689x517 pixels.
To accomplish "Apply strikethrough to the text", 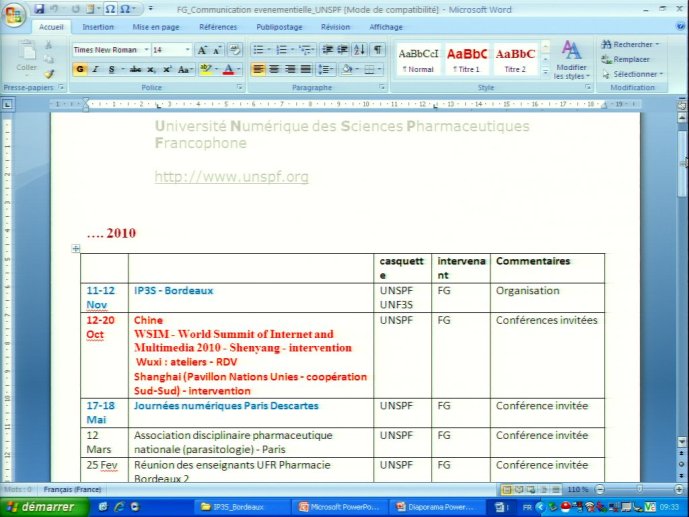I will click(x=135, y=69).
